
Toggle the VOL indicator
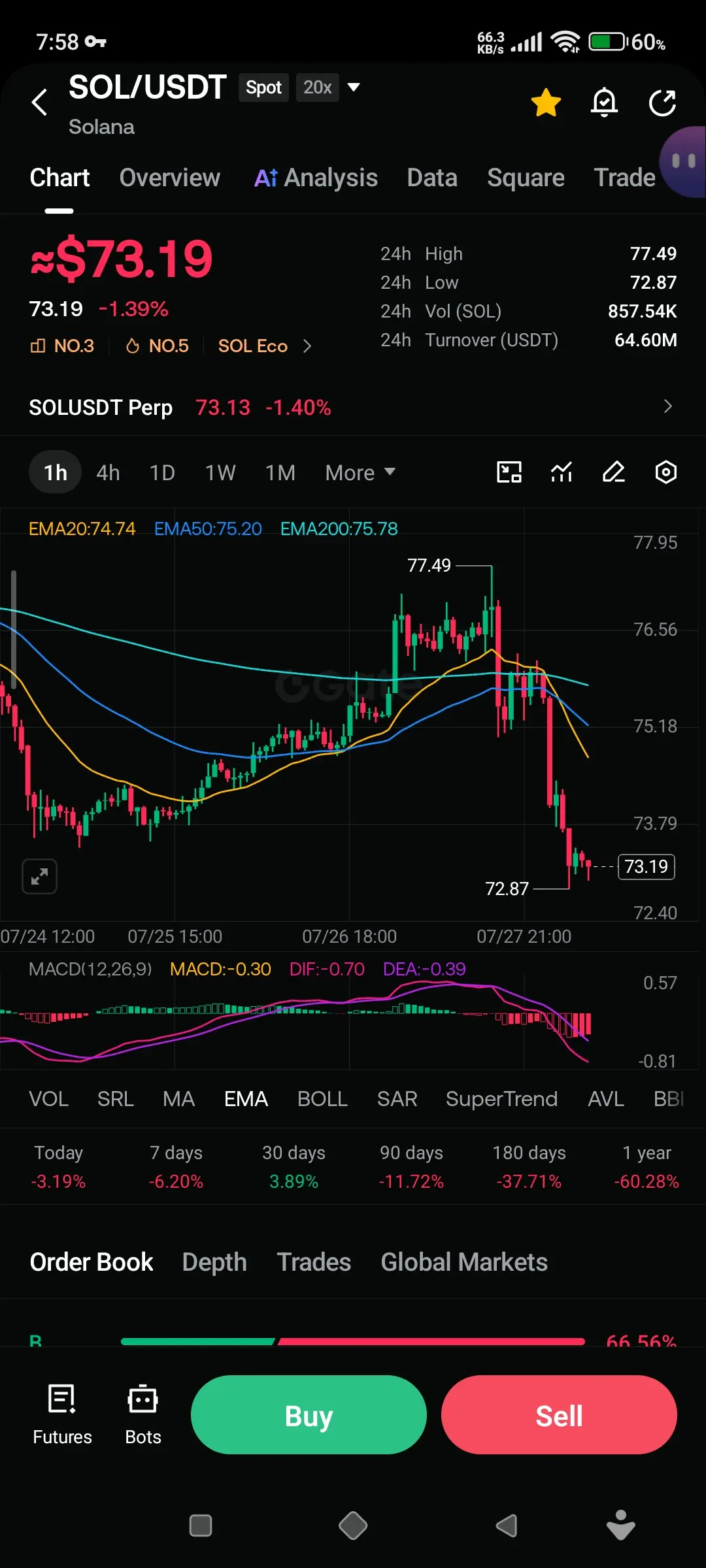(48, 1099)
